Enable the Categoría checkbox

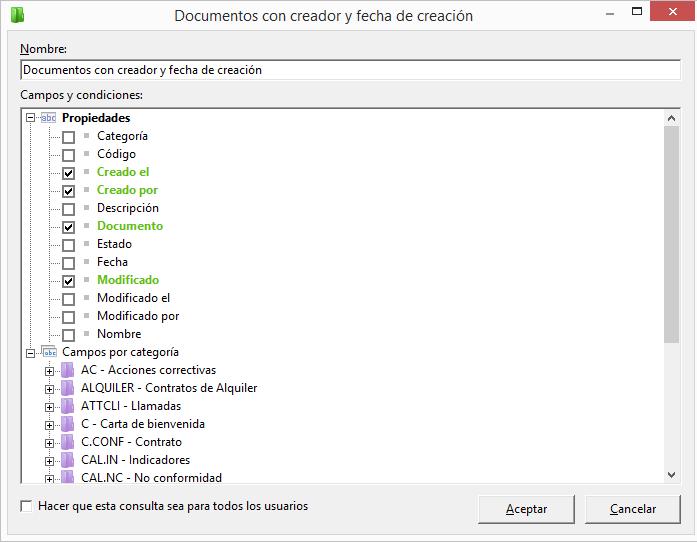[x=68, y=137]
